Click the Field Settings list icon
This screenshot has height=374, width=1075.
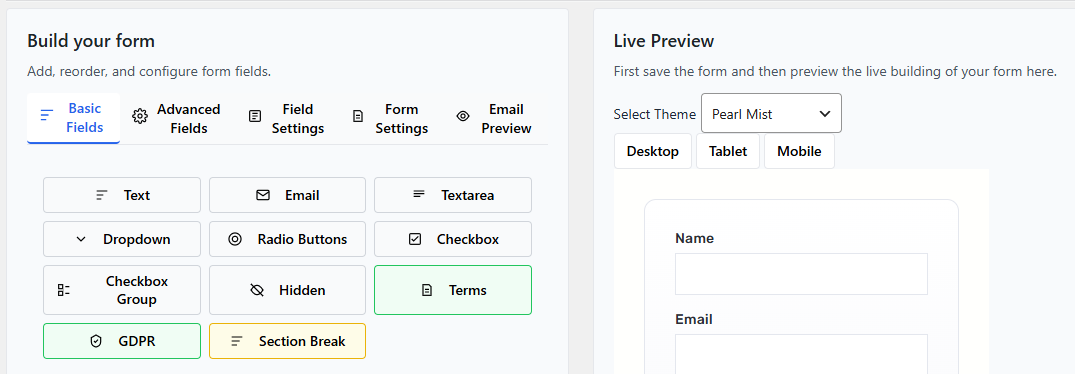(255, 116)
